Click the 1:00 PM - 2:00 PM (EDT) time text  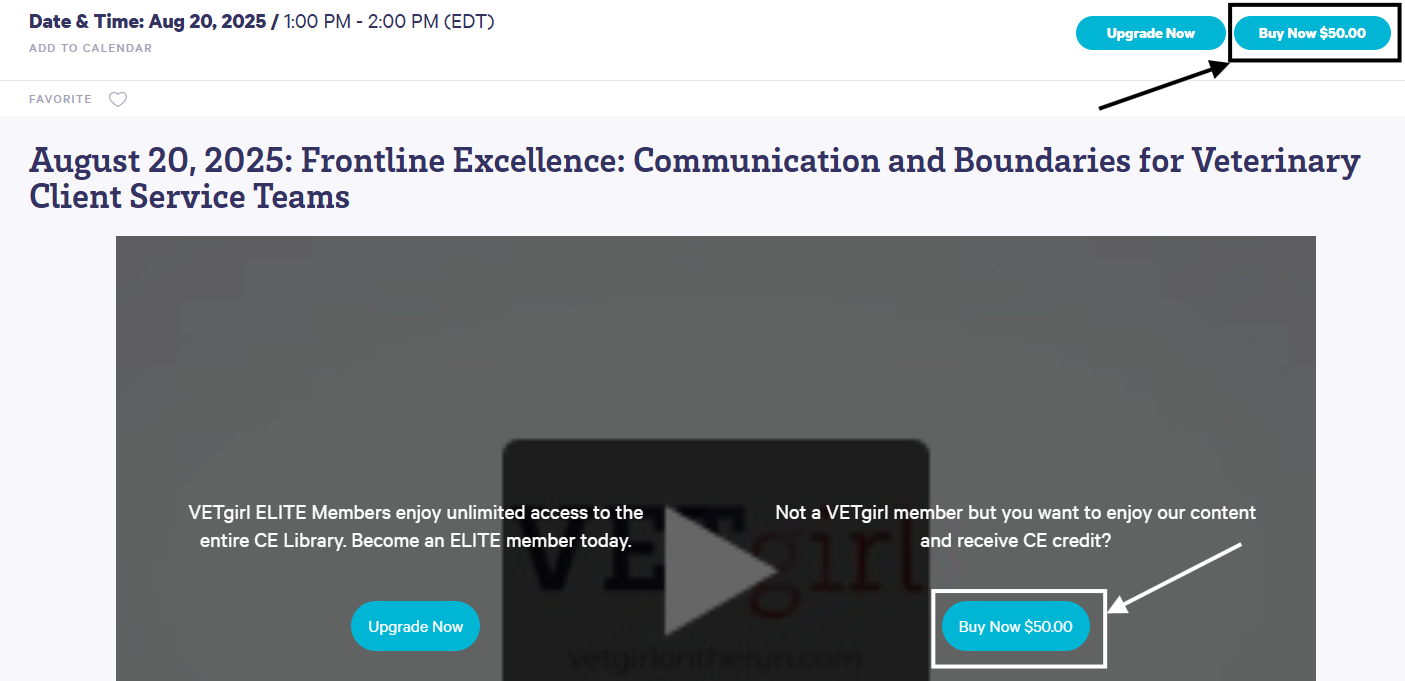tap(388, 21)
